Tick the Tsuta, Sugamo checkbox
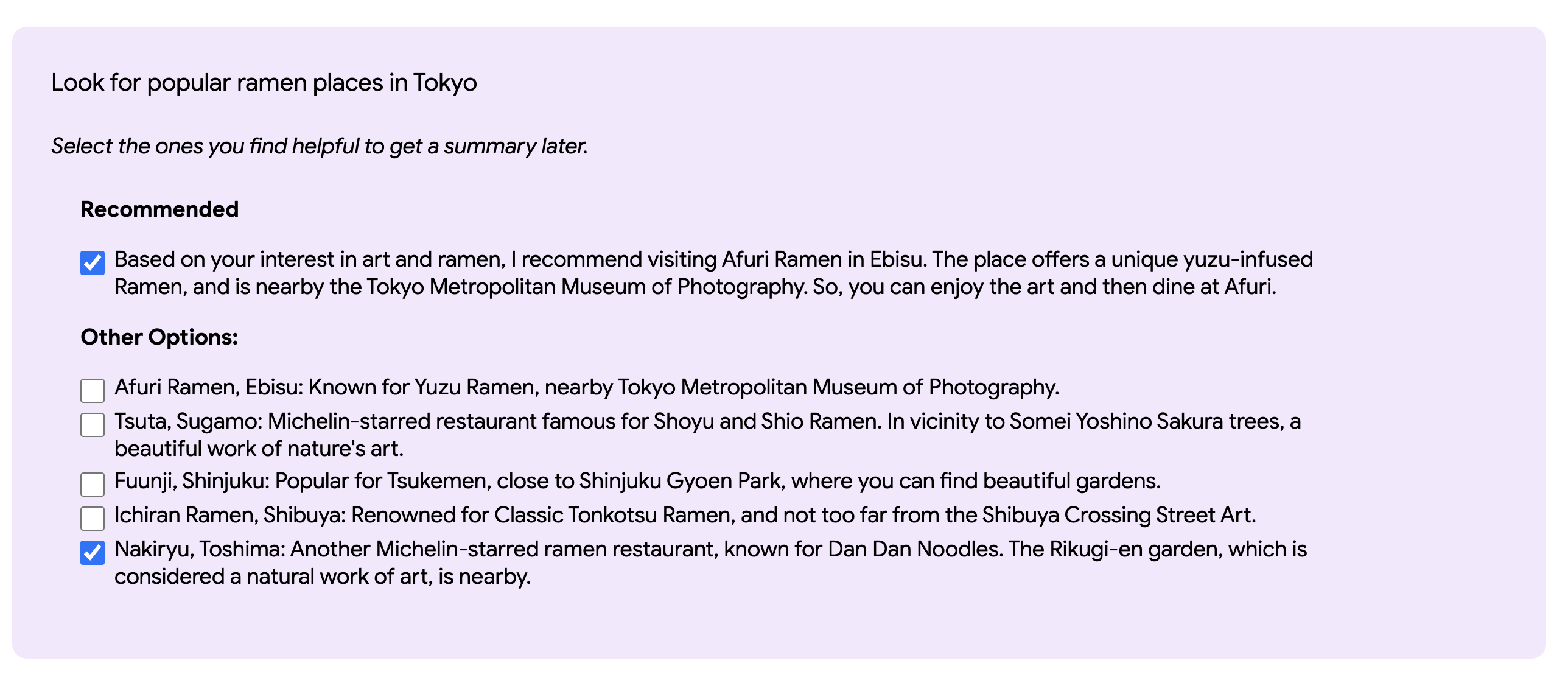The height and width of the screenshot is (694, 1568). pyautogui.click(x=93, y=424)
